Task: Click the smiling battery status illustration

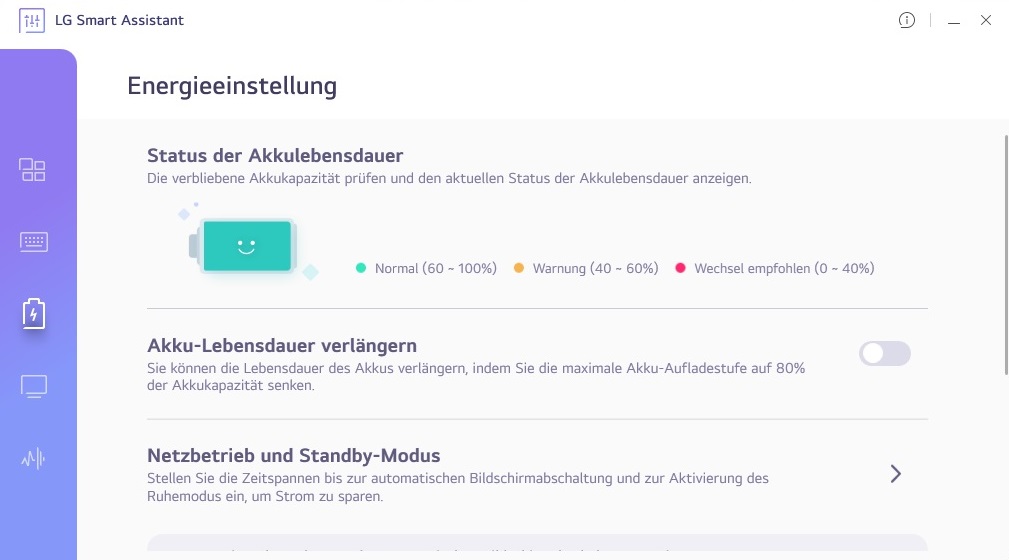Action: click(244, 246)
